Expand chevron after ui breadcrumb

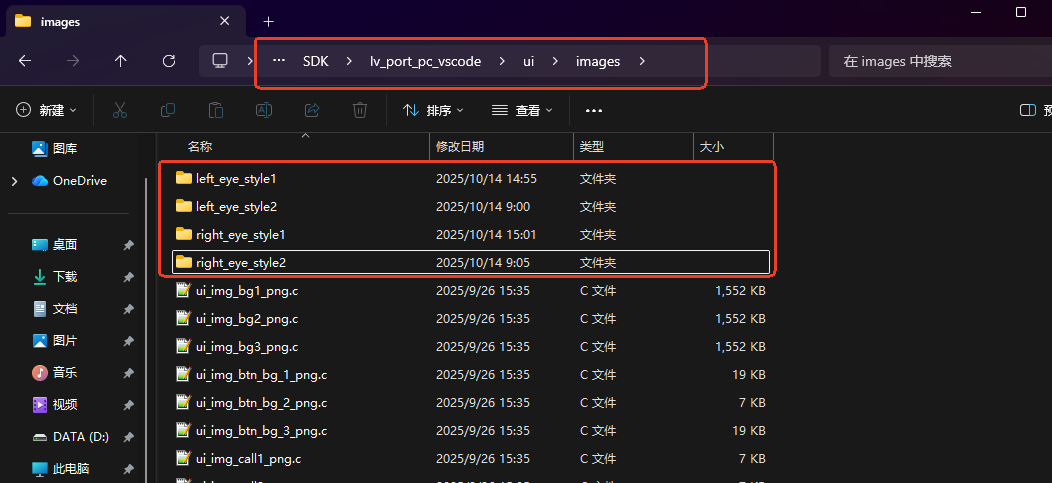[555, 61]
